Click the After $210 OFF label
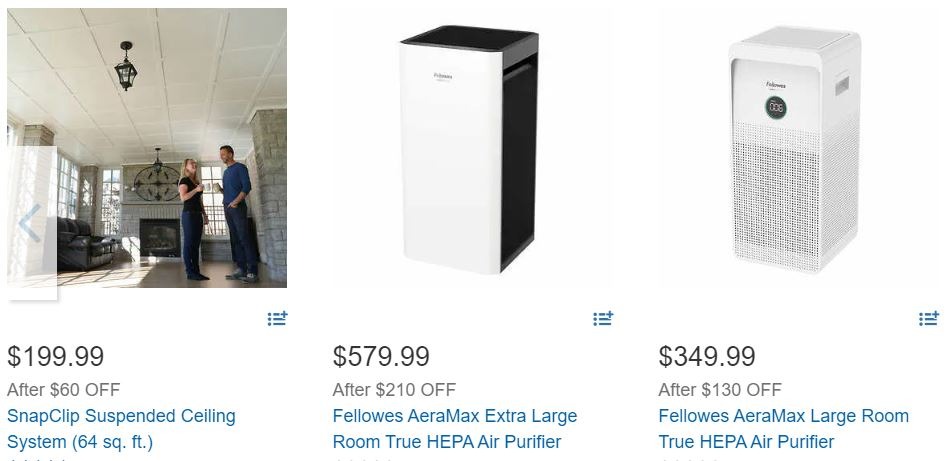The image size is (948, 461). click(394, 390)
